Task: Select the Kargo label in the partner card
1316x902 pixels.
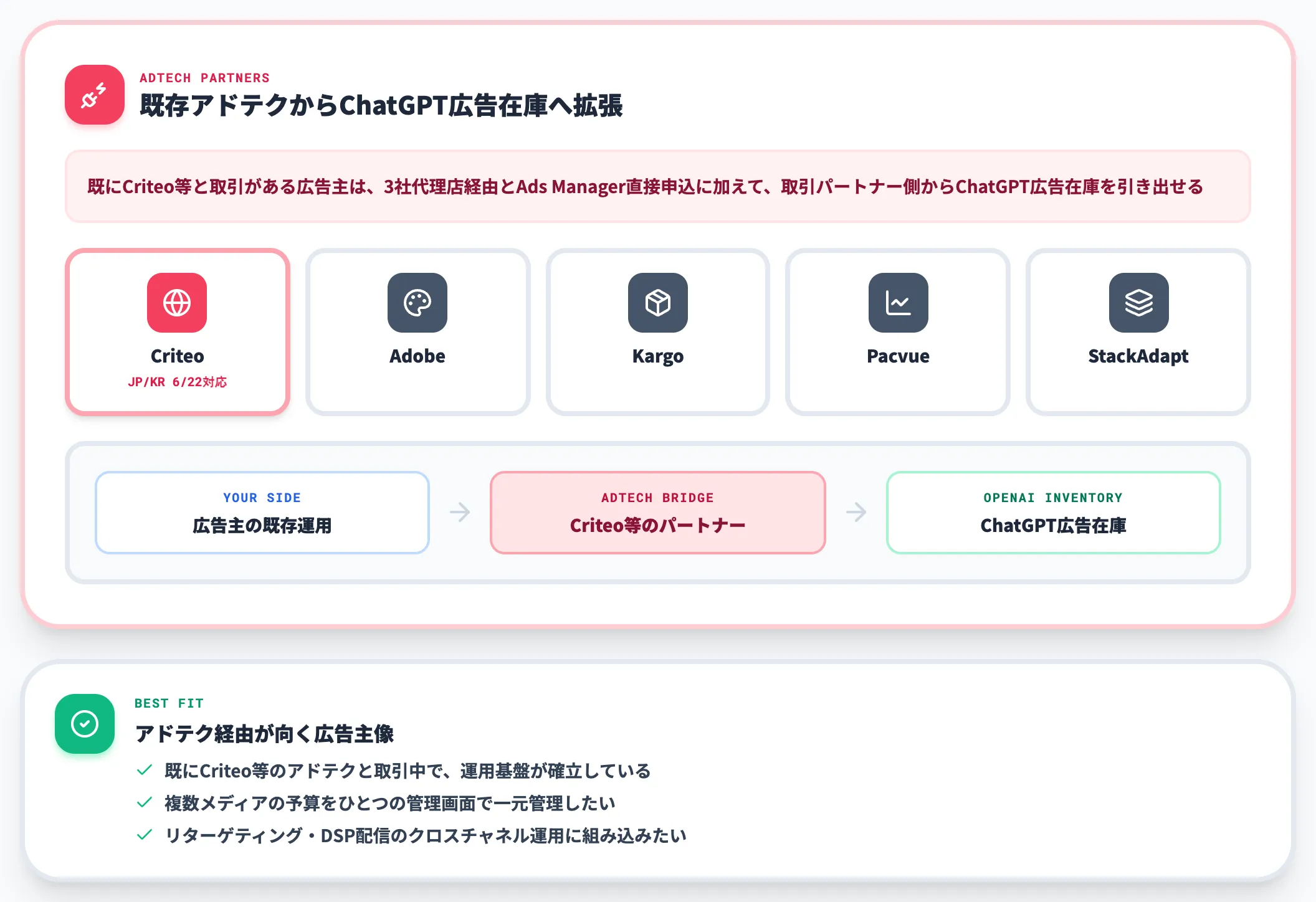Action: (x=658, y=356)
